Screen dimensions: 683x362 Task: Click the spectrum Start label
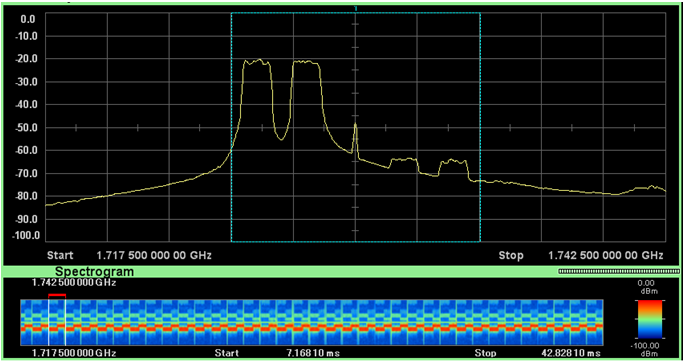click(x=60, y=255)
